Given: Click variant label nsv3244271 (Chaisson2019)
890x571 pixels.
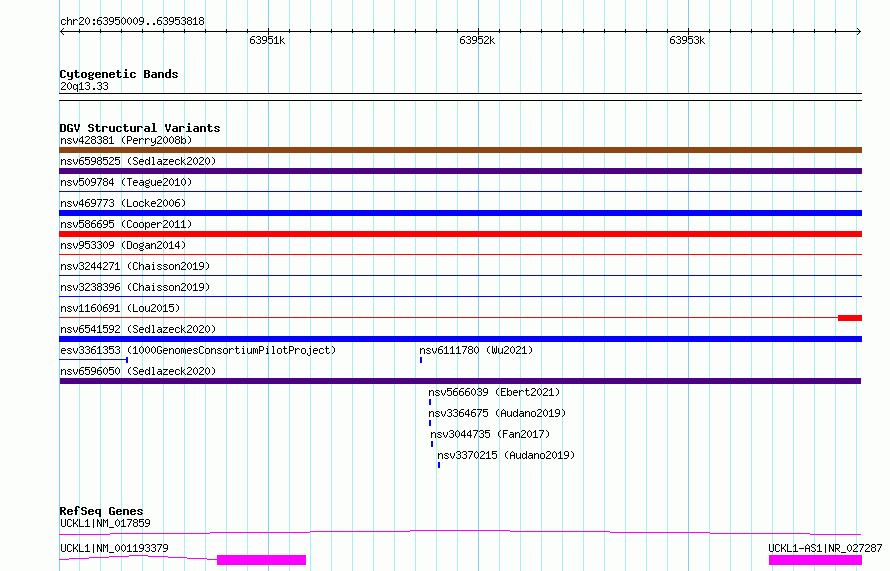Looking at the screenshot, I should click(135, 266).
